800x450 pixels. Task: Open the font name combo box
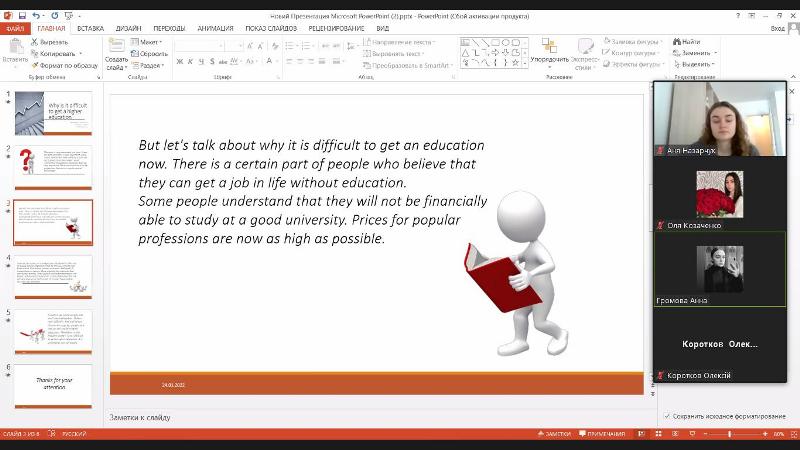[x=199, y=46]
